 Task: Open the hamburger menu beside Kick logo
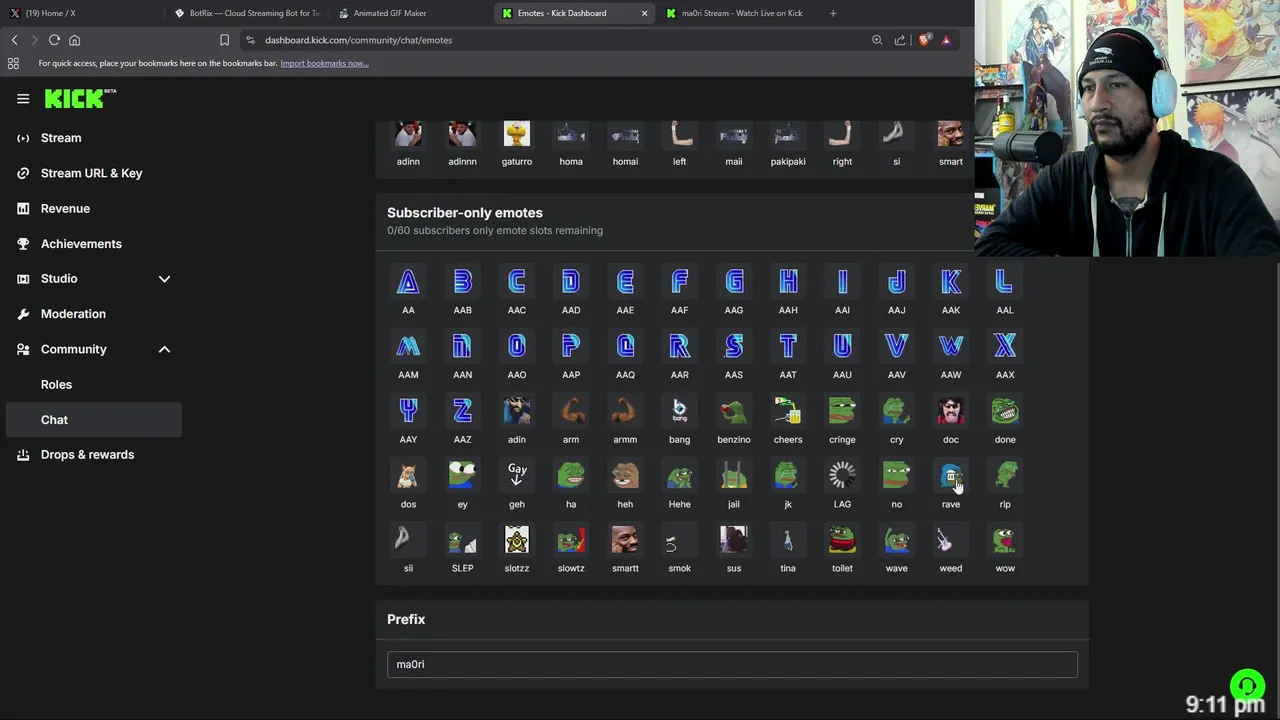(x=23, y=98)
